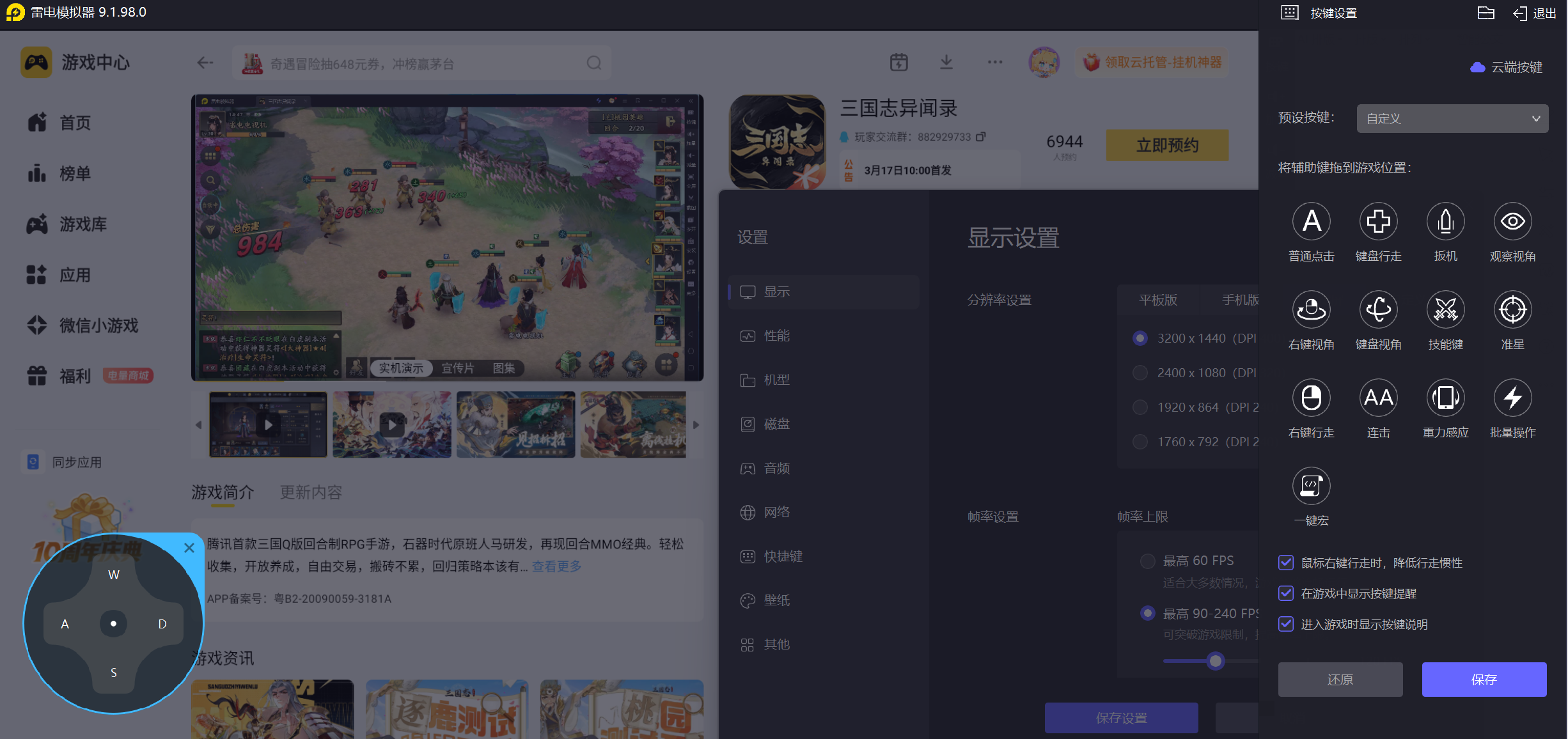Uncheck 鼠标右键行走时降低行走惯性 checkbox
The width and height of the screenshot is (1568, 739).
[x=1286, y=563]
